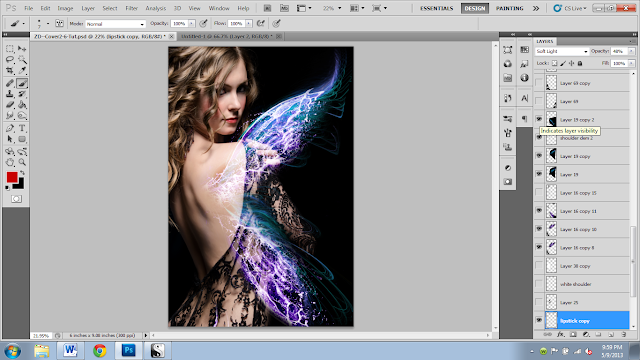Viewport: 640px width, 360px height.
Task: Open the brush Mode Normal dropdown
Action: click(116, 24)
